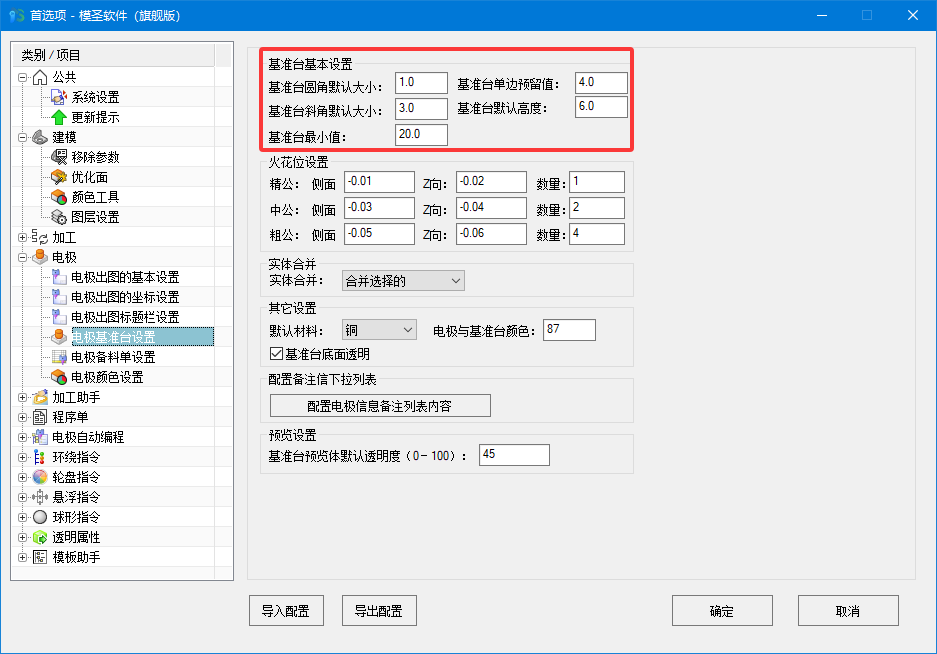Image resolution: width=937 pixels, height=654 pixels.
Task: Select the 电极出图的基本设置 item
Action: point(125,277)
